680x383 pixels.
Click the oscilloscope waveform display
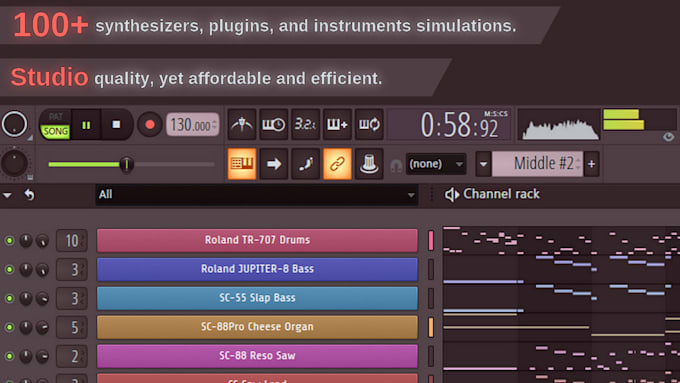559,125
